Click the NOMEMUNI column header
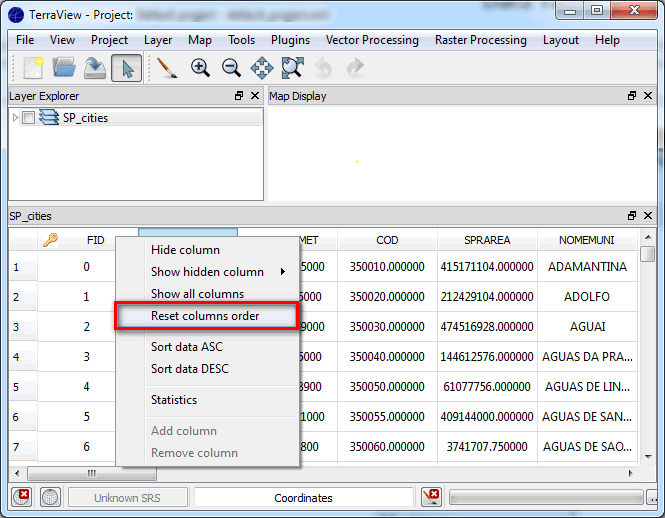The width and height of the screenshot is (665, 518). [587, 240]
